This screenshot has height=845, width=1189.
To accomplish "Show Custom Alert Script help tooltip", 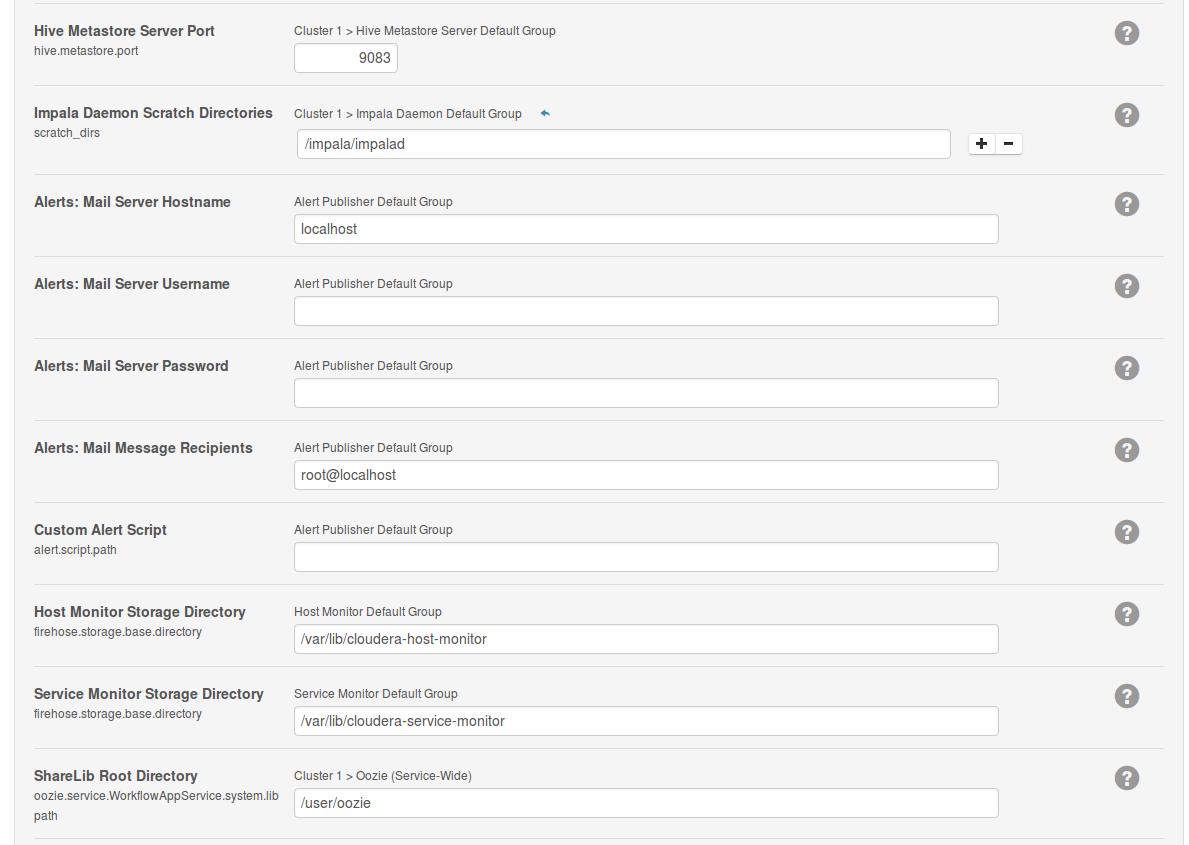I will point(1126,532).
